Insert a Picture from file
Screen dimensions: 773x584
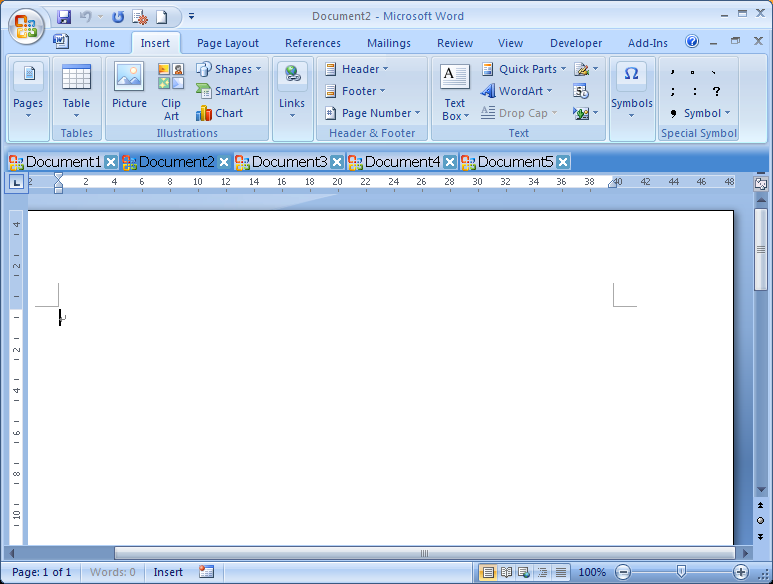129,87
